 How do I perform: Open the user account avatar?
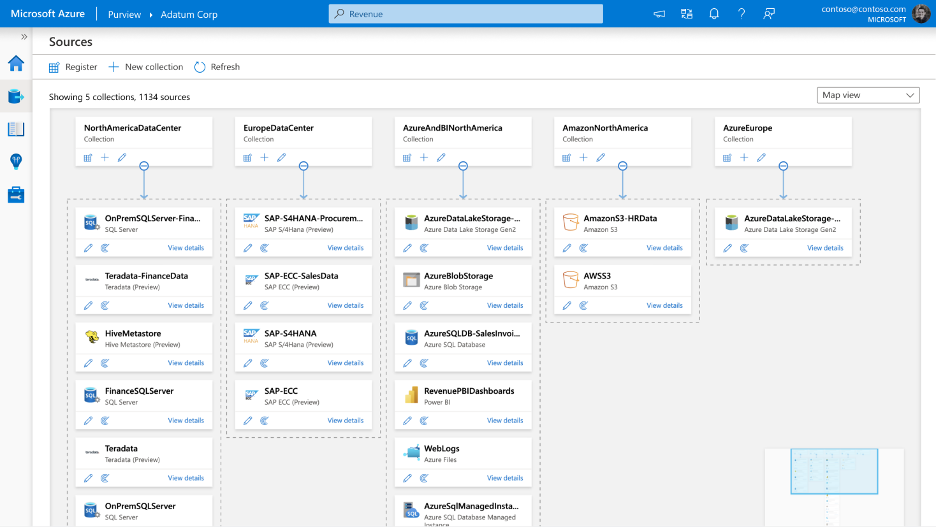coord(921,13)
